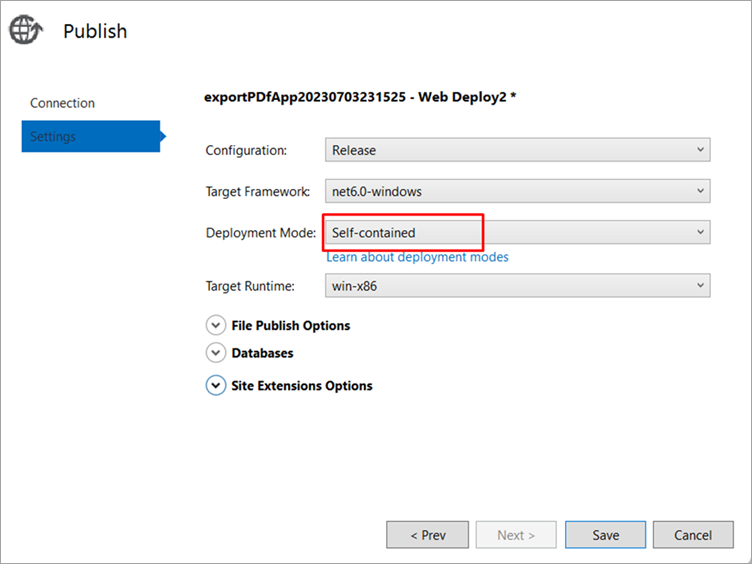
Task: Click the Deployment Mode dropdown arrow
Action: [700, 232]
